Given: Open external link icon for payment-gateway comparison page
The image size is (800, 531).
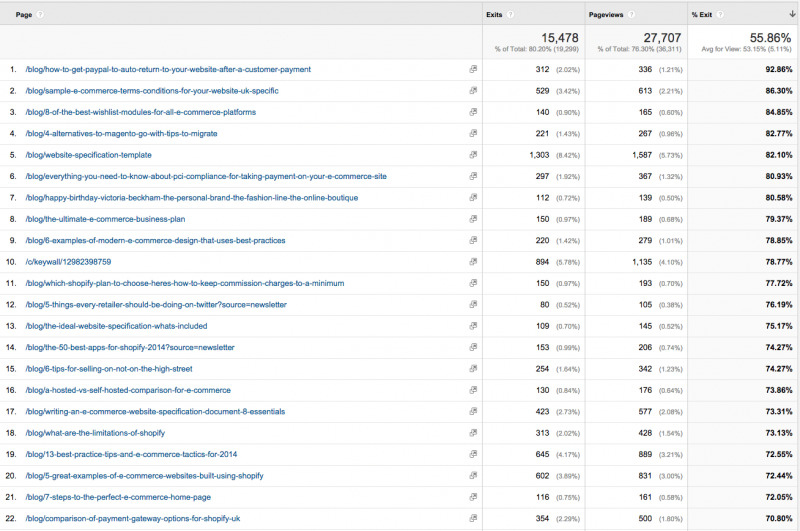Looking at the screenshot, I should click(473, 518).
